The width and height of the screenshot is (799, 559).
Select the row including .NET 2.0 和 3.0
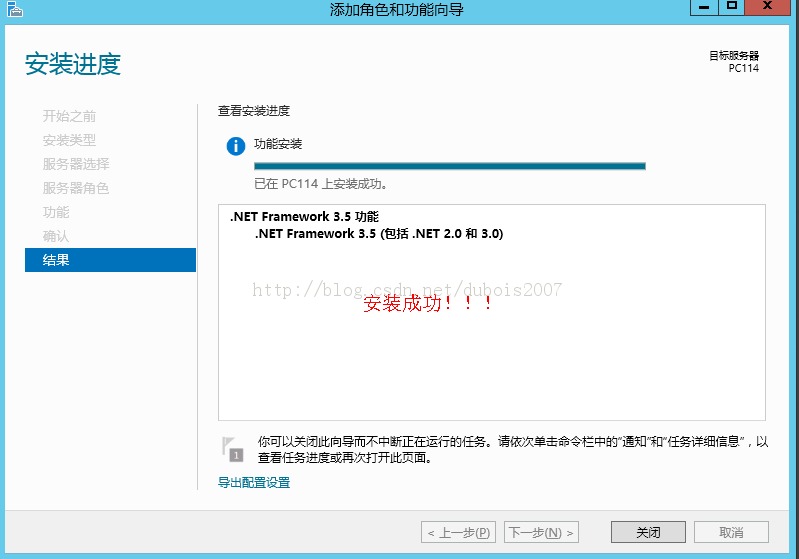379,234
